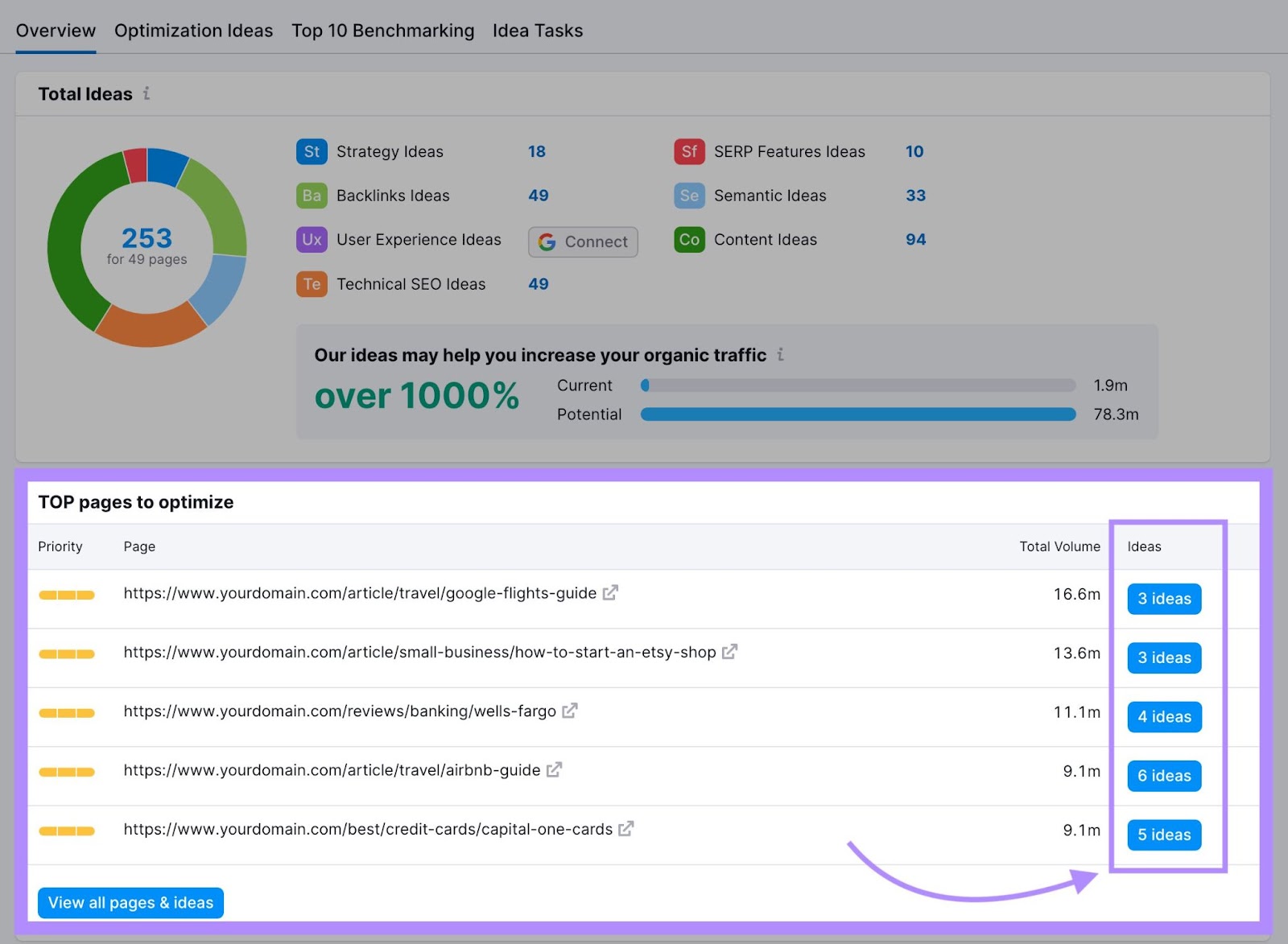1288x944 pixels.
Task: Click the Backlinks Ideas icon
Action: [312, 196]
